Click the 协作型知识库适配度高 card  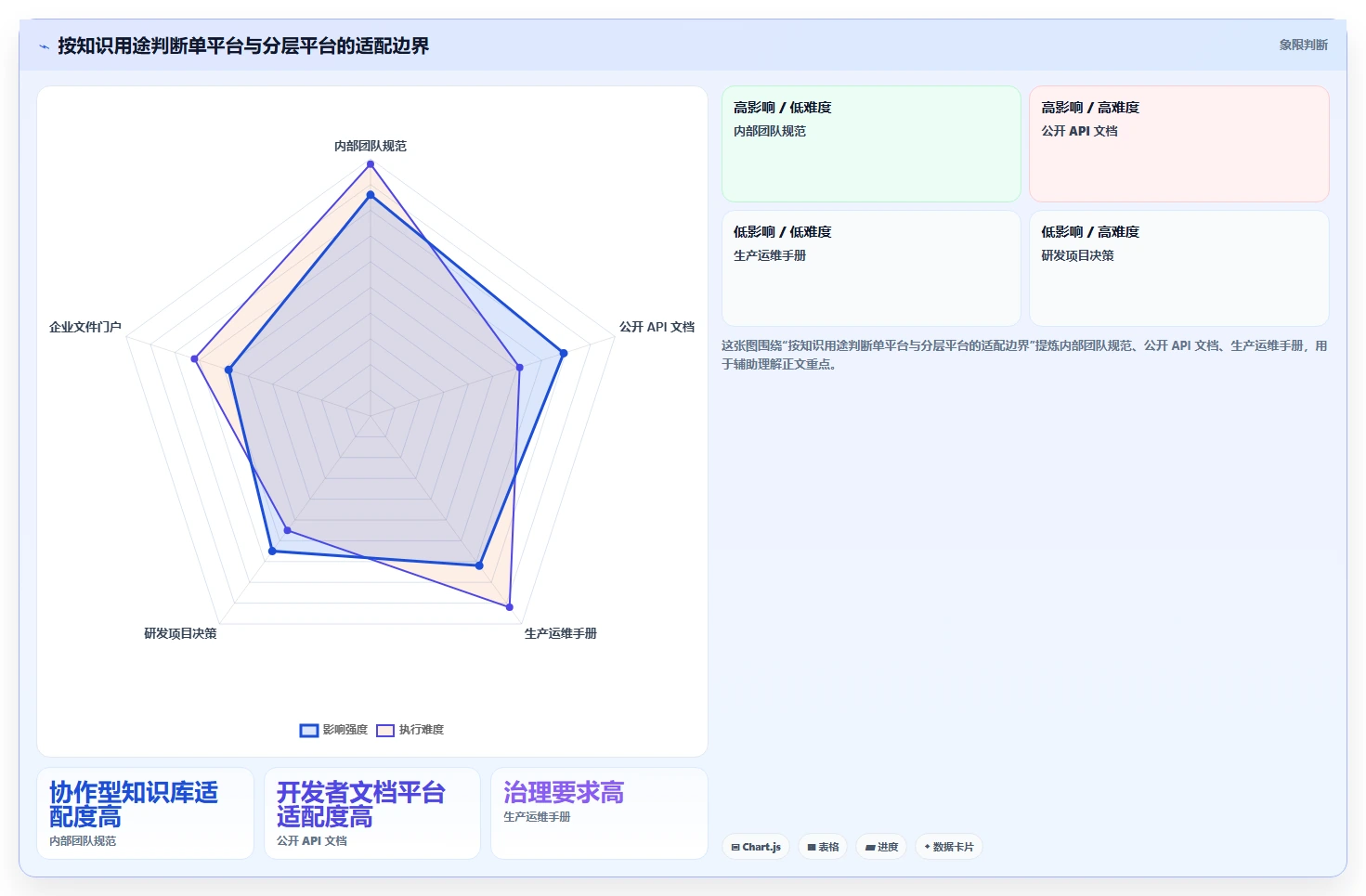pyautogui.click(x=145, y=813)
